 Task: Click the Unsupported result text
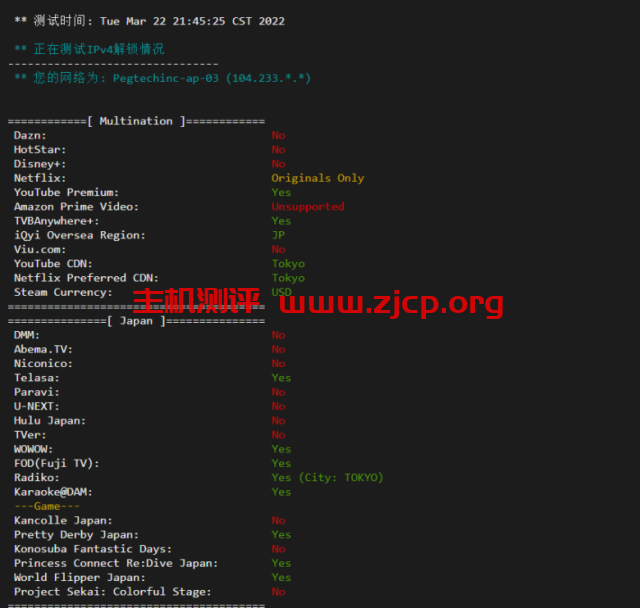click(308, 207)
